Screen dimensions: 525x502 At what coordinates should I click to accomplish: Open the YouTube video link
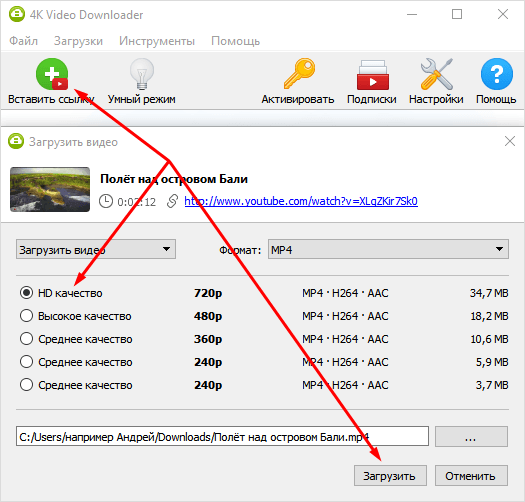[301, 201]
